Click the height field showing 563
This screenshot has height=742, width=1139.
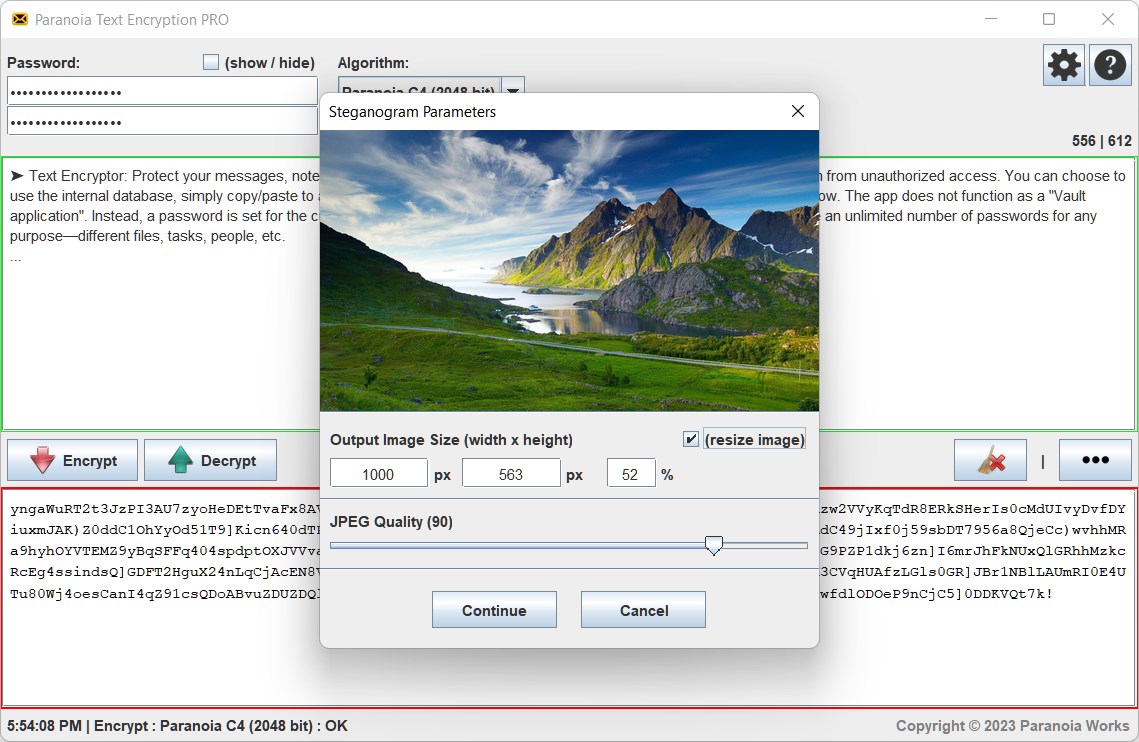511,472
